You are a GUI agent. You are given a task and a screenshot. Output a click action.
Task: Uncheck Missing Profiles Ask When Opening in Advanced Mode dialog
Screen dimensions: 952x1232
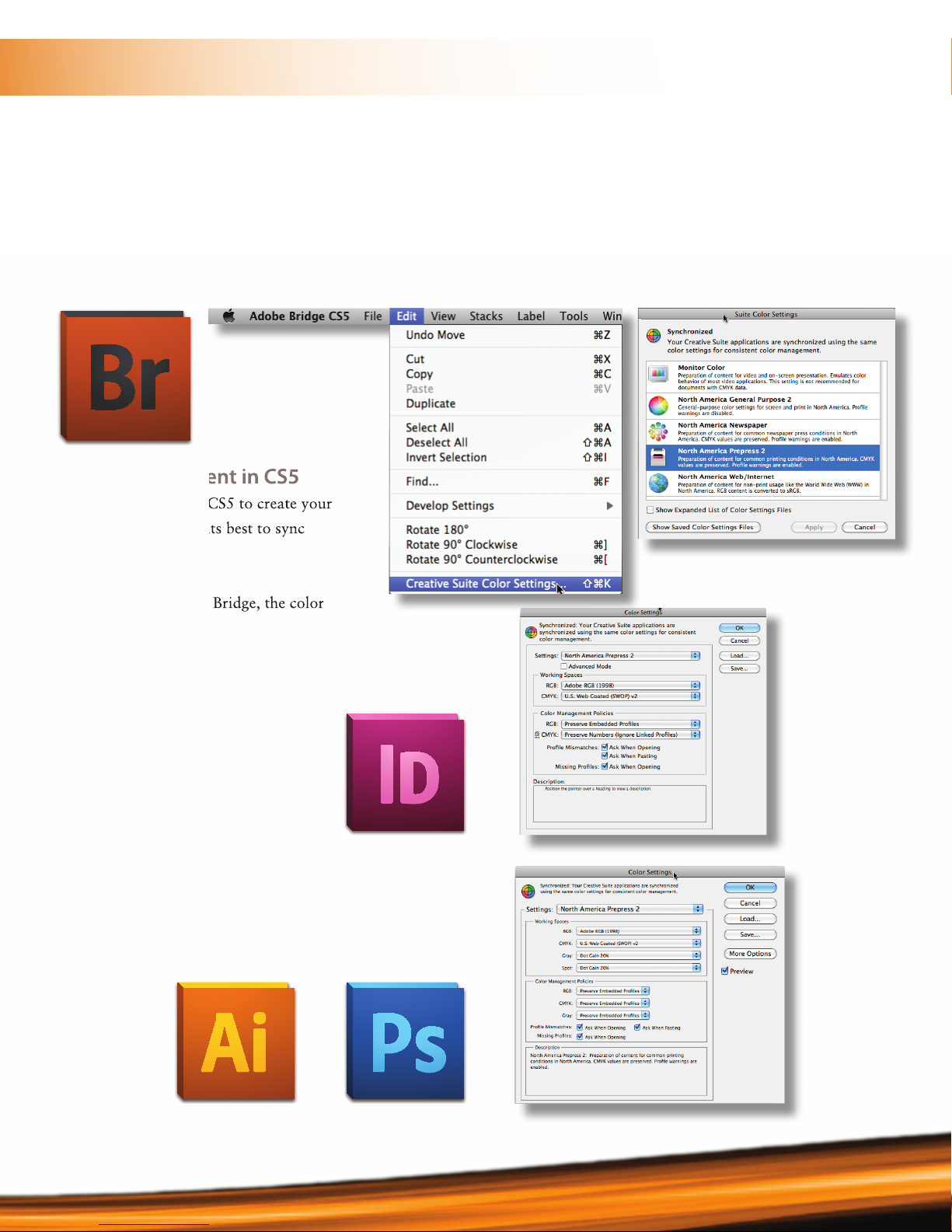pos(605,766)
